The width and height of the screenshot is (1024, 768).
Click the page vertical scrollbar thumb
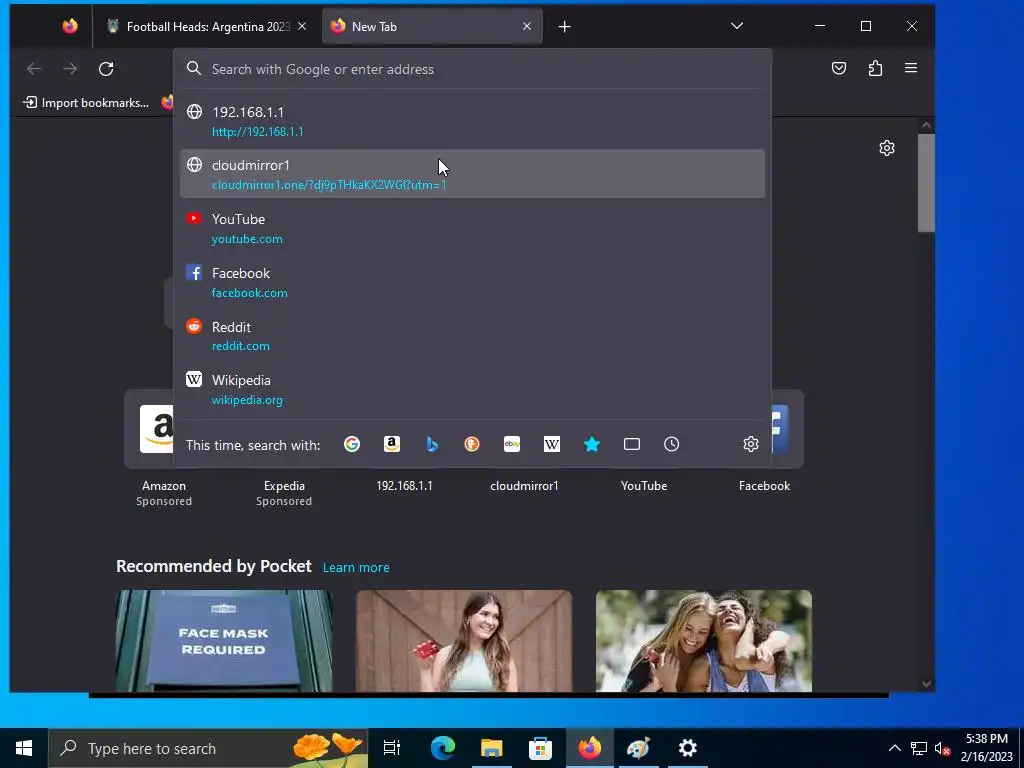click(926, 182)
